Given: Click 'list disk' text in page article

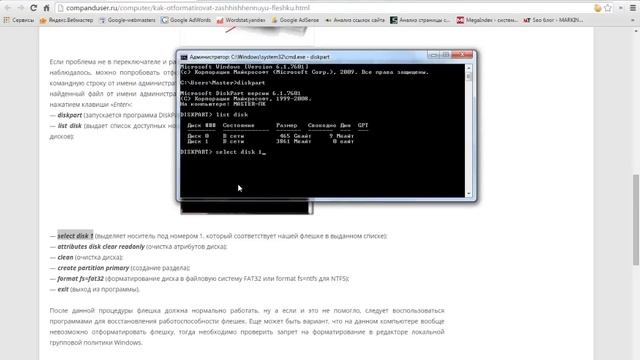Looking at the screenshot, I should (69, 126).
